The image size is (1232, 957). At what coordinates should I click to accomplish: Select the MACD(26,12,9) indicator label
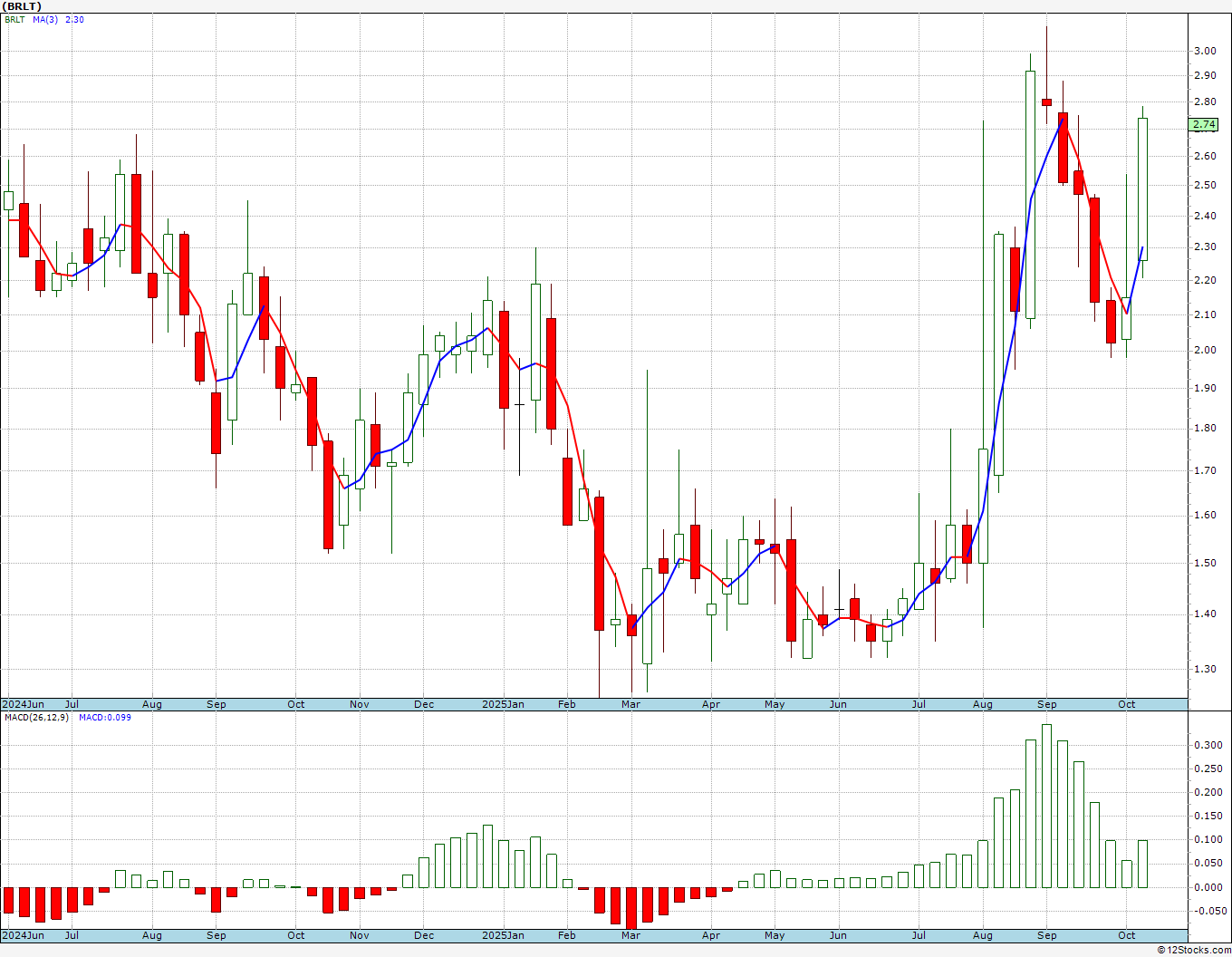[35, 718]
